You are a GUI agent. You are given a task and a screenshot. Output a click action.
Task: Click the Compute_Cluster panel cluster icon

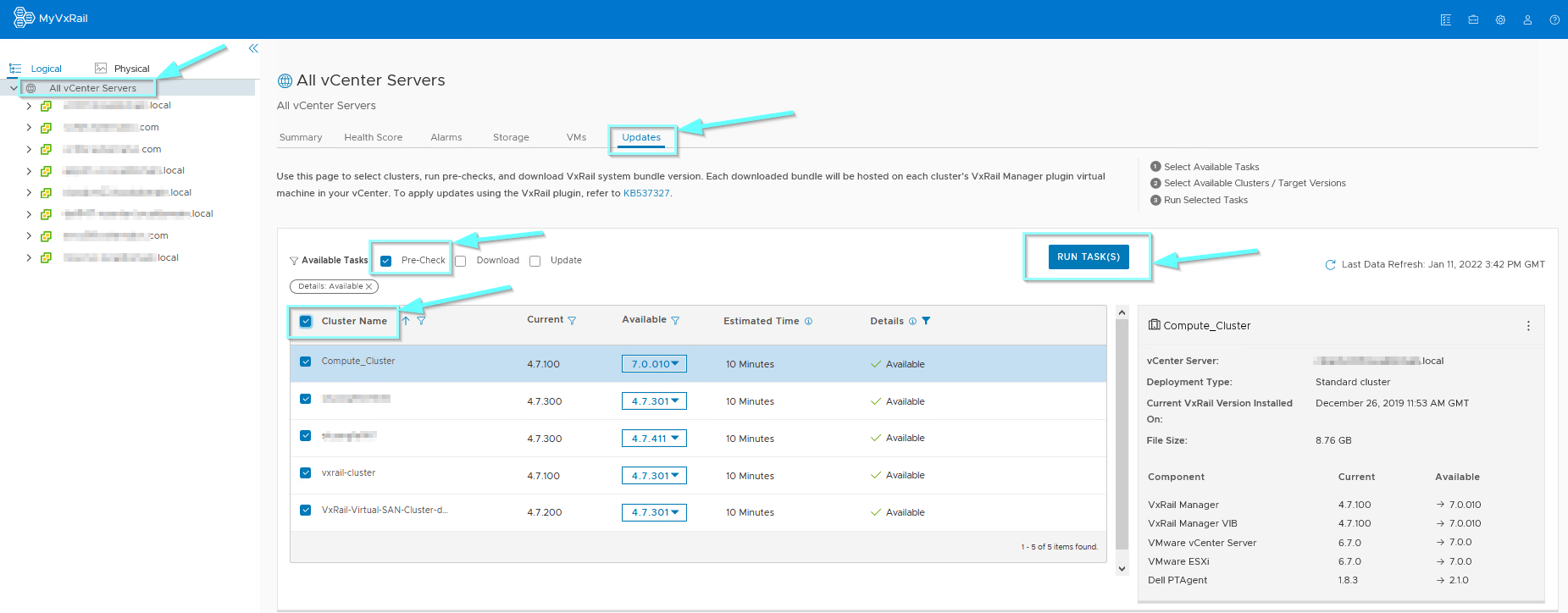pos(1154,325)
